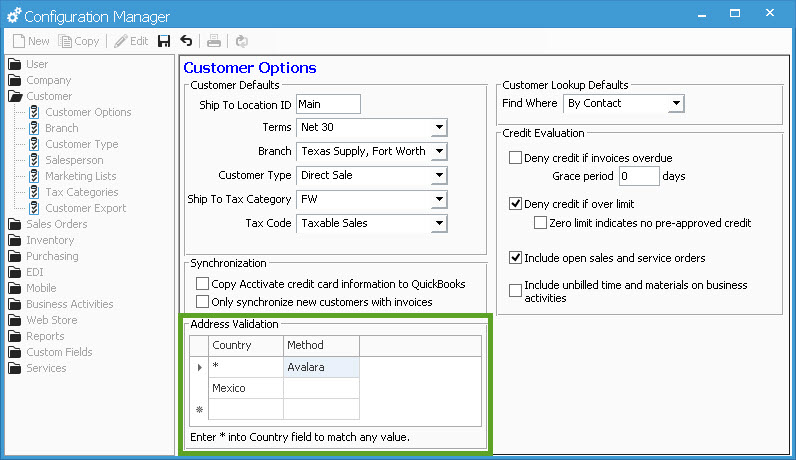The width and height of the screenshot is (796, 460).
Task: Click the New toolbar button
Action: tap(31, 41)
